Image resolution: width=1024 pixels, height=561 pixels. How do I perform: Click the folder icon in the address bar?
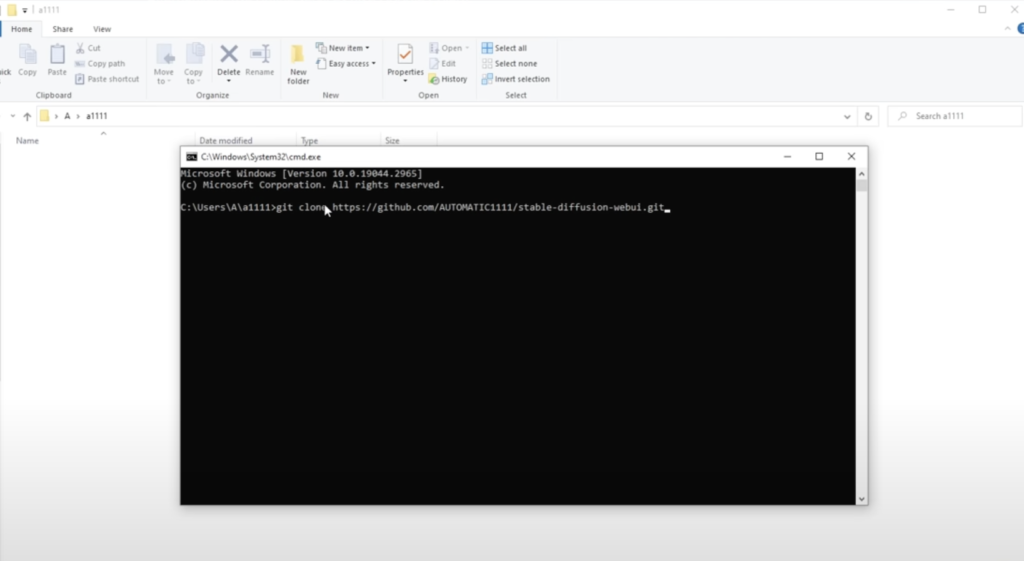tap(44, 116)
